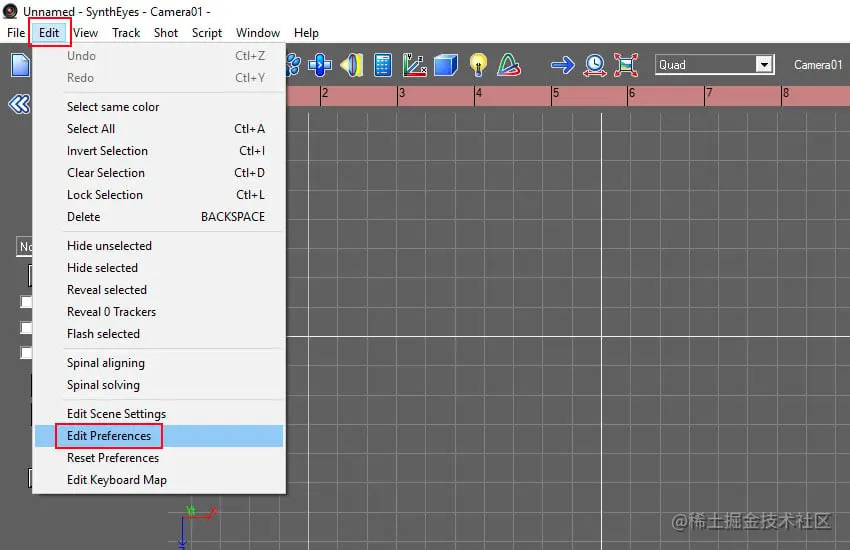Click the clock timing icon

coord(595,65)
